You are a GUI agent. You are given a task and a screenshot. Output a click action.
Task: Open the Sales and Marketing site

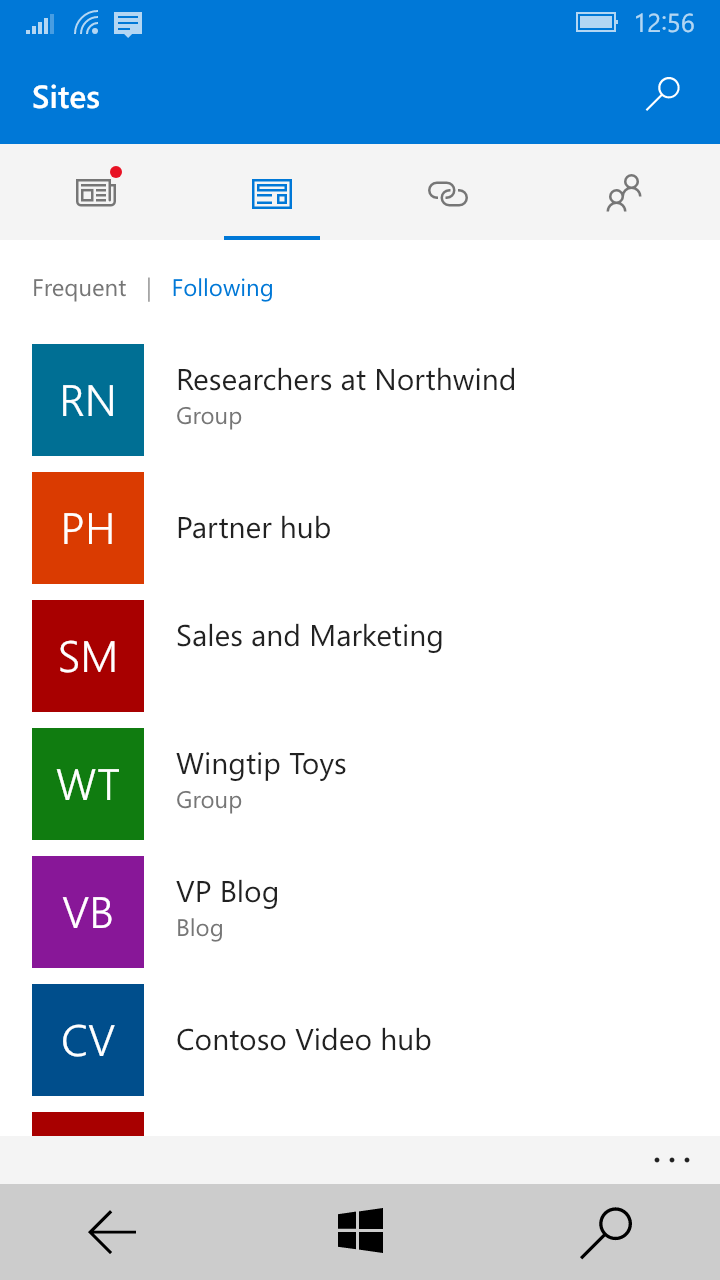click(309, 636)
